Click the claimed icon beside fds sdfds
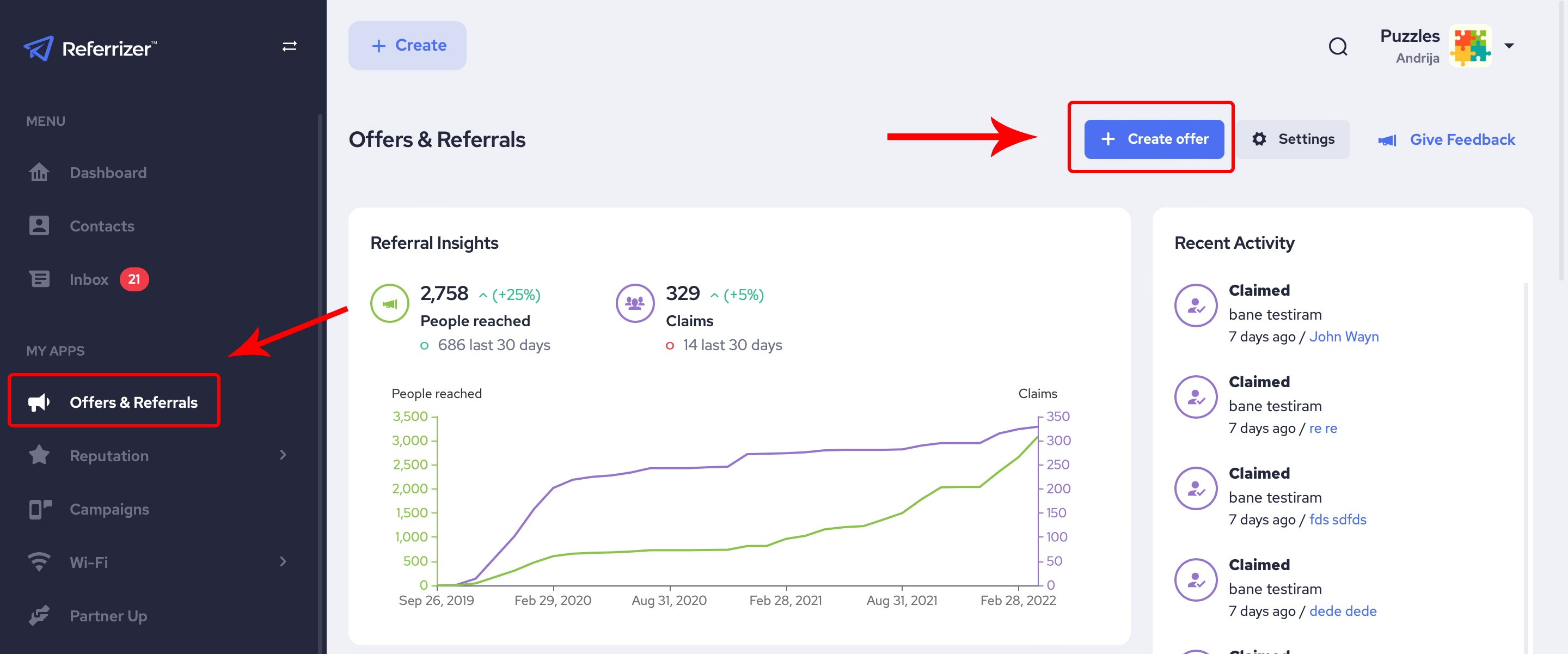The image size is (1568, 654). [1196, 488]
